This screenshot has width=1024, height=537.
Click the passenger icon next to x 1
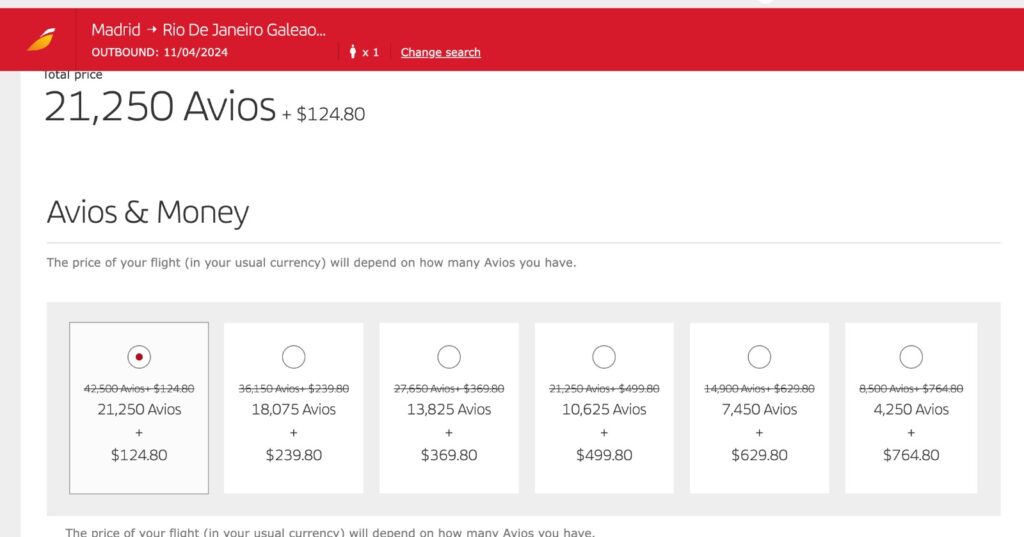[353, 52]
